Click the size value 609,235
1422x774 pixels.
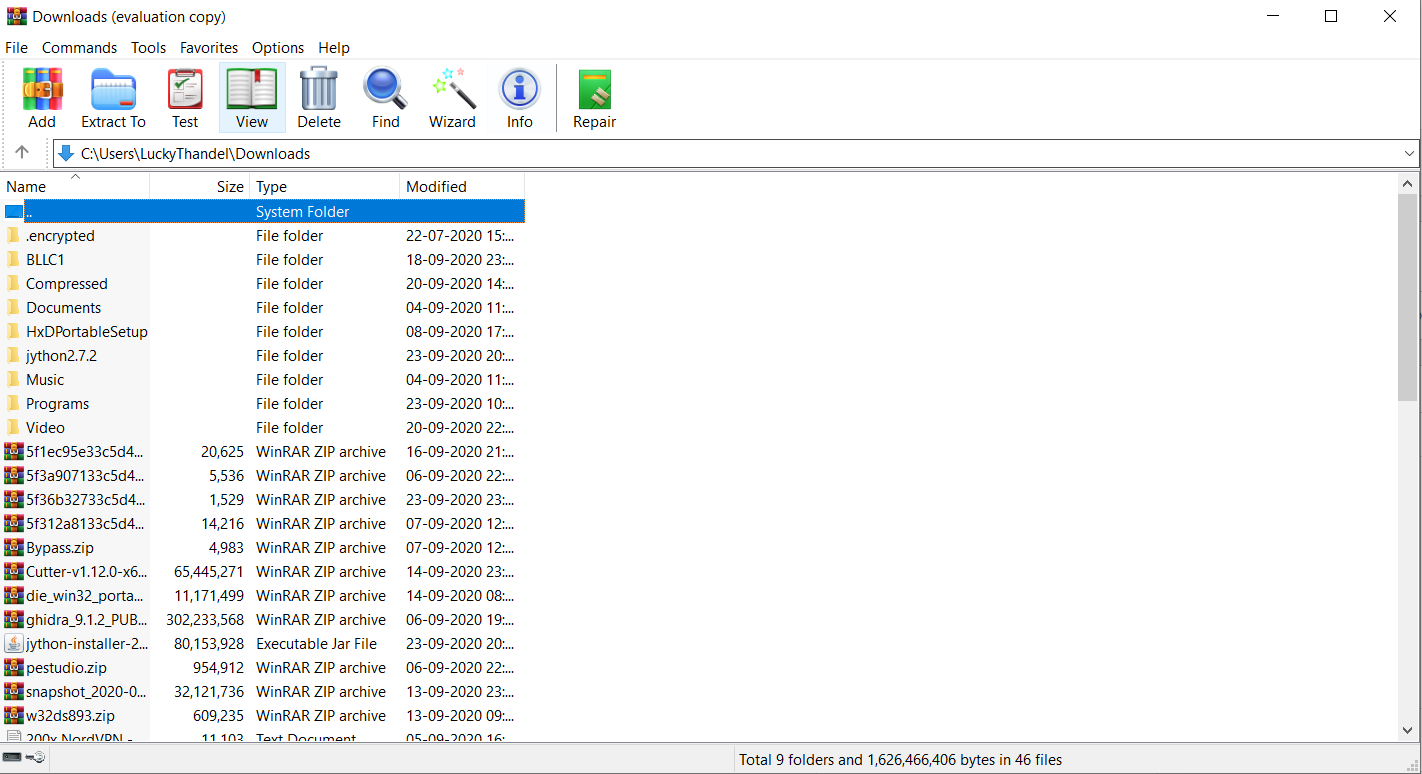point(218,716)
